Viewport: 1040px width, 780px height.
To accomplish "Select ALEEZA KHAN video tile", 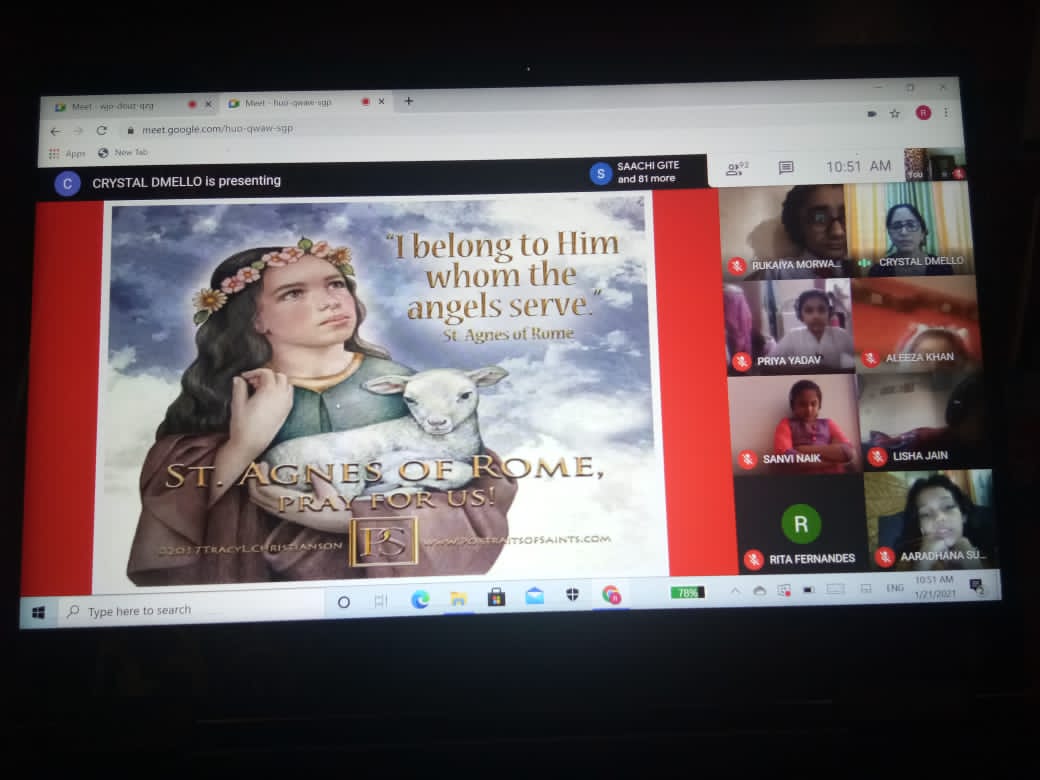I will point(917,324).
